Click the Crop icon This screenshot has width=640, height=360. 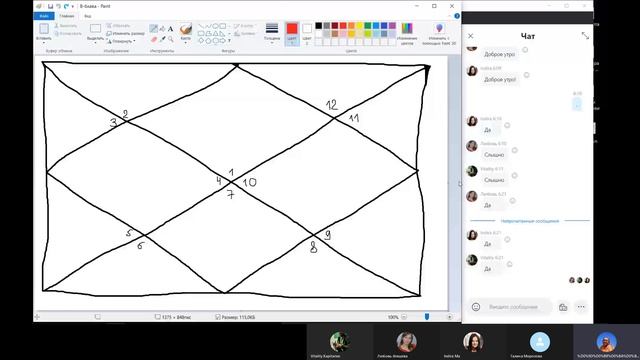[109, 26]
